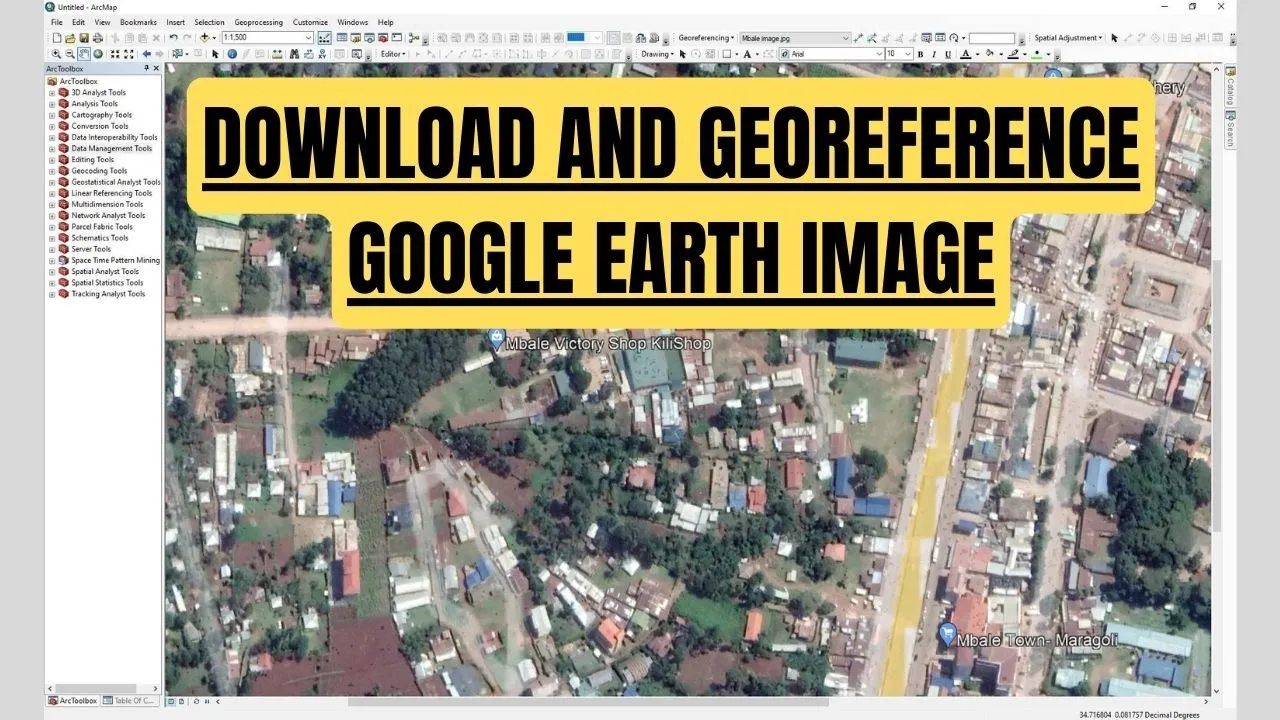Image resolution: width=1280 pixels, height=720 pixels.
Task: Click the Fixed Zoom In icon
Action: 114,53
